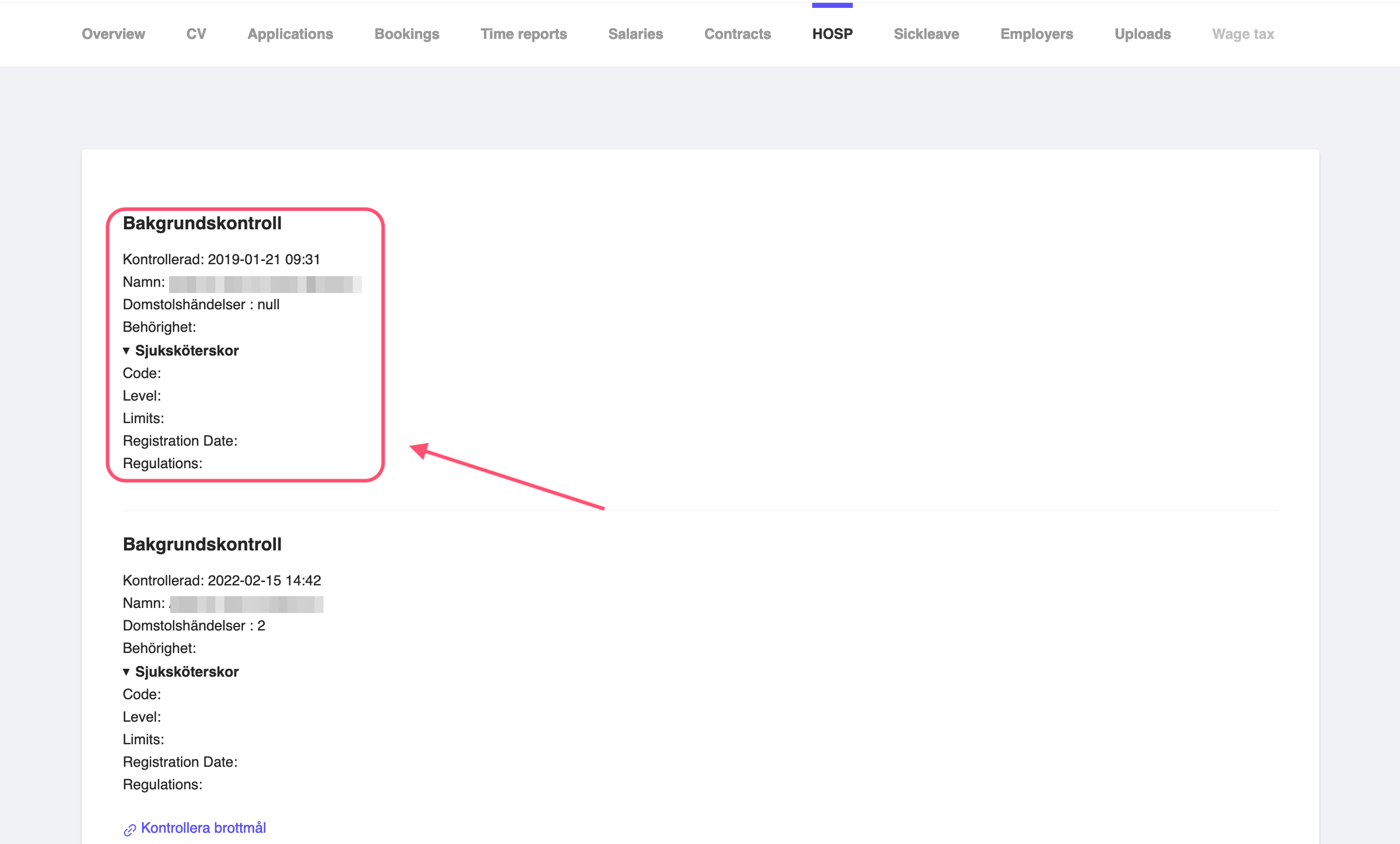Click the first Sjuksköterskor summary label
Screen dimensions: 1400x844
pyautogui.click(x=187, y=351)
